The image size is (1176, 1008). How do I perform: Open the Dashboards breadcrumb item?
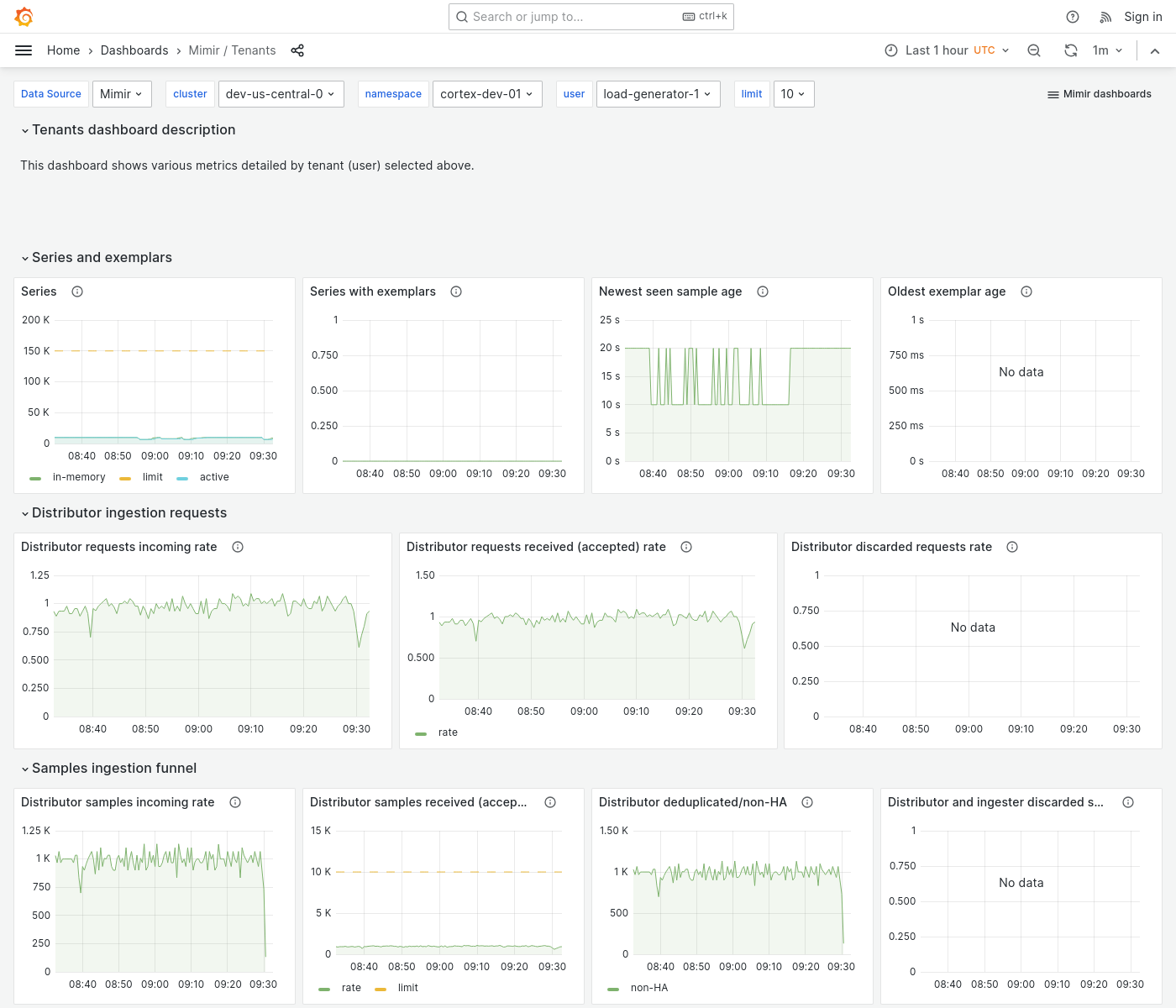(x=134, y=50)
